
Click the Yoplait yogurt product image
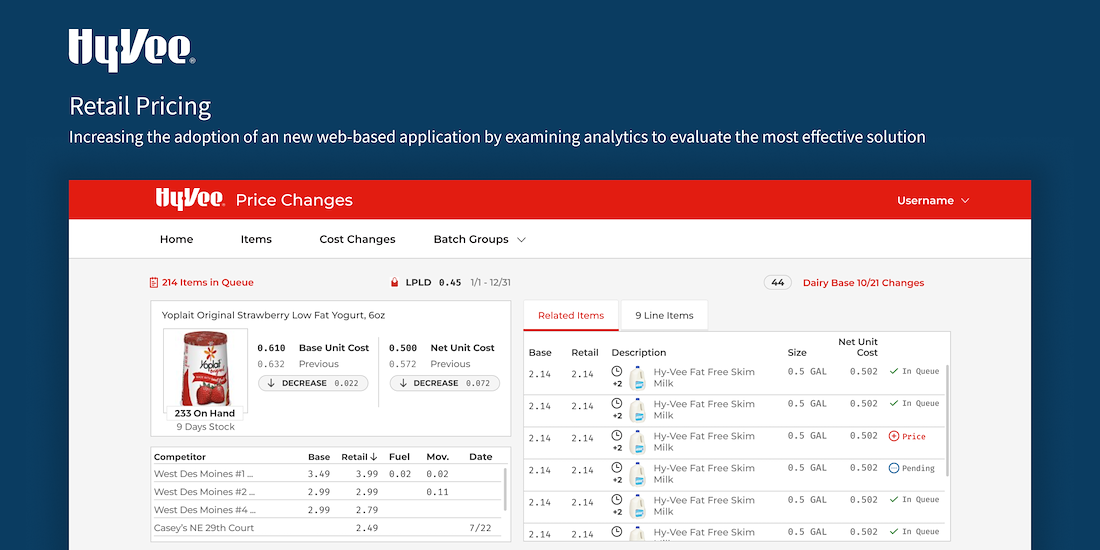pyautogui.click(x=206, y=368)
